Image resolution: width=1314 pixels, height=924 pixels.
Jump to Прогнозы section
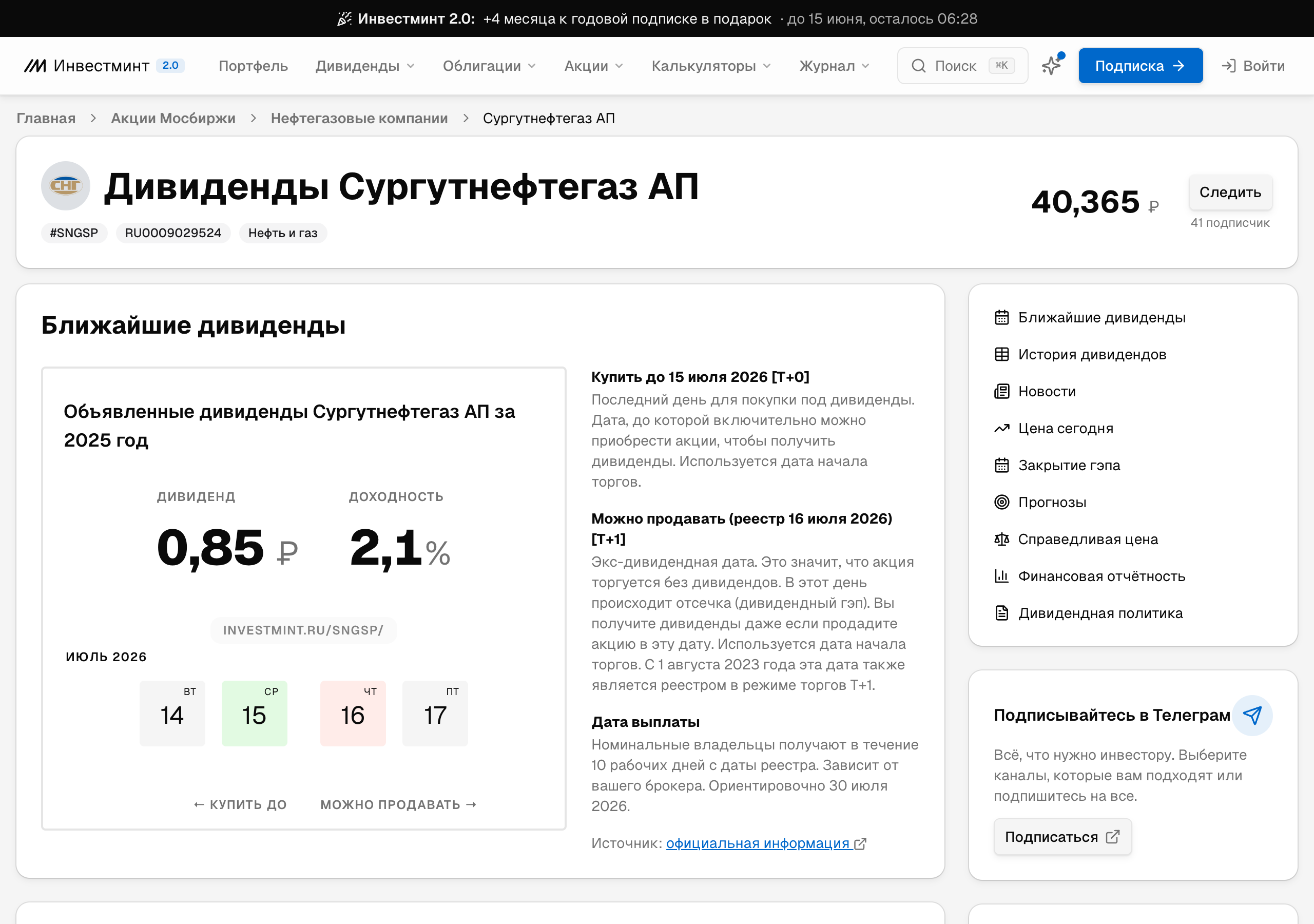[x=1052, y=502]
